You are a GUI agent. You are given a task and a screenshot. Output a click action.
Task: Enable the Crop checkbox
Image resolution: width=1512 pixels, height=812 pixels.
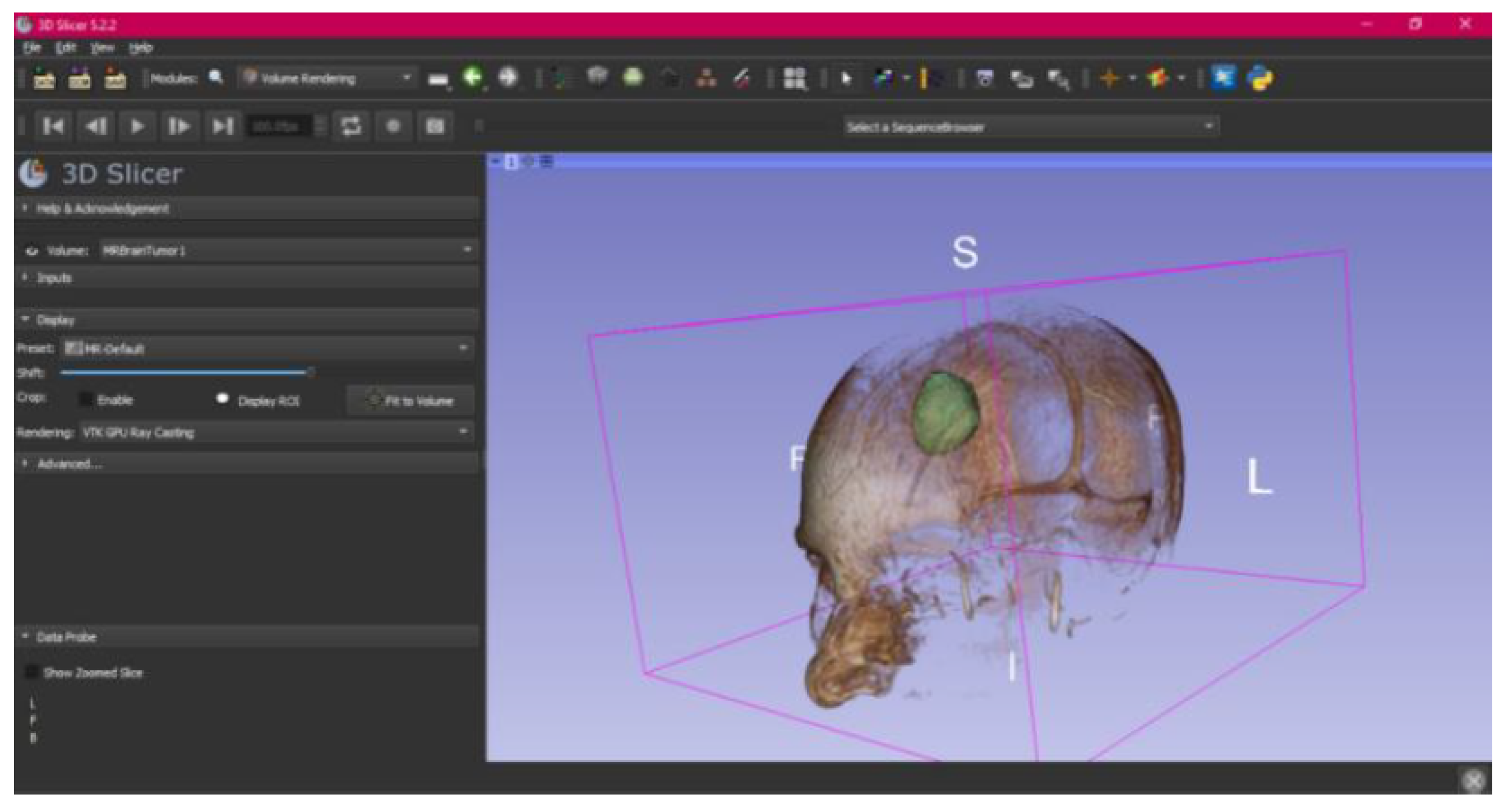pos(86,400)
